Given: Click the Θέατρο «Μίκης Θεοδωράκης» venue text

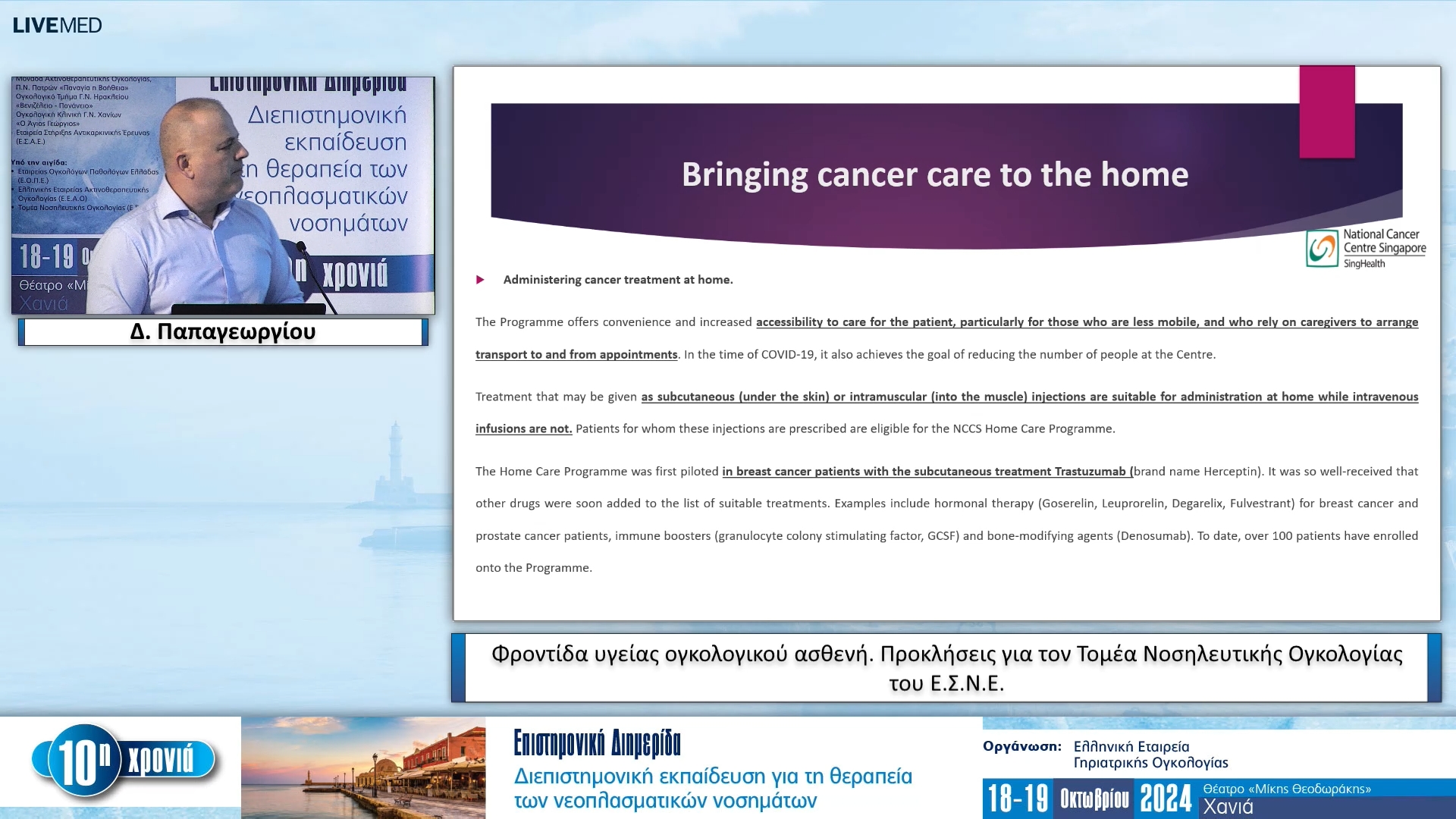Looking at the screenshot, I should coord(1286,789).
